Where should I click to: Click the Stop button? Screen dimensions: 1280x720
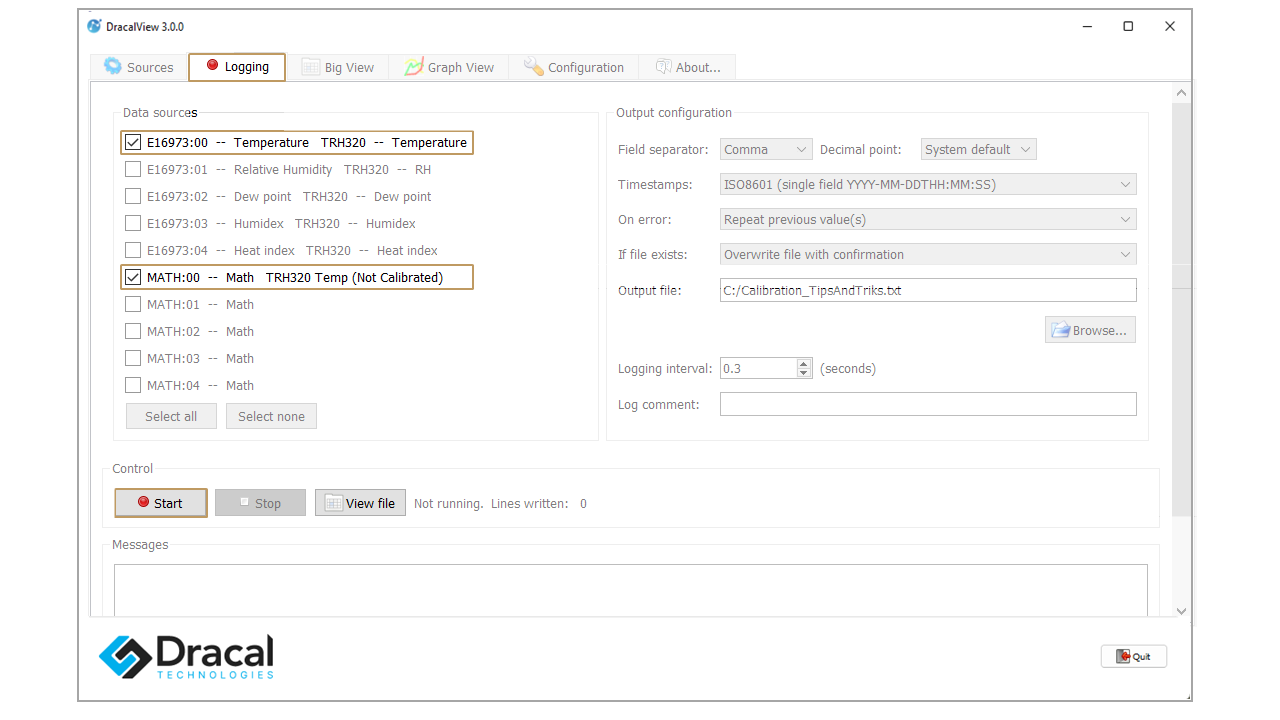point(260,503)
